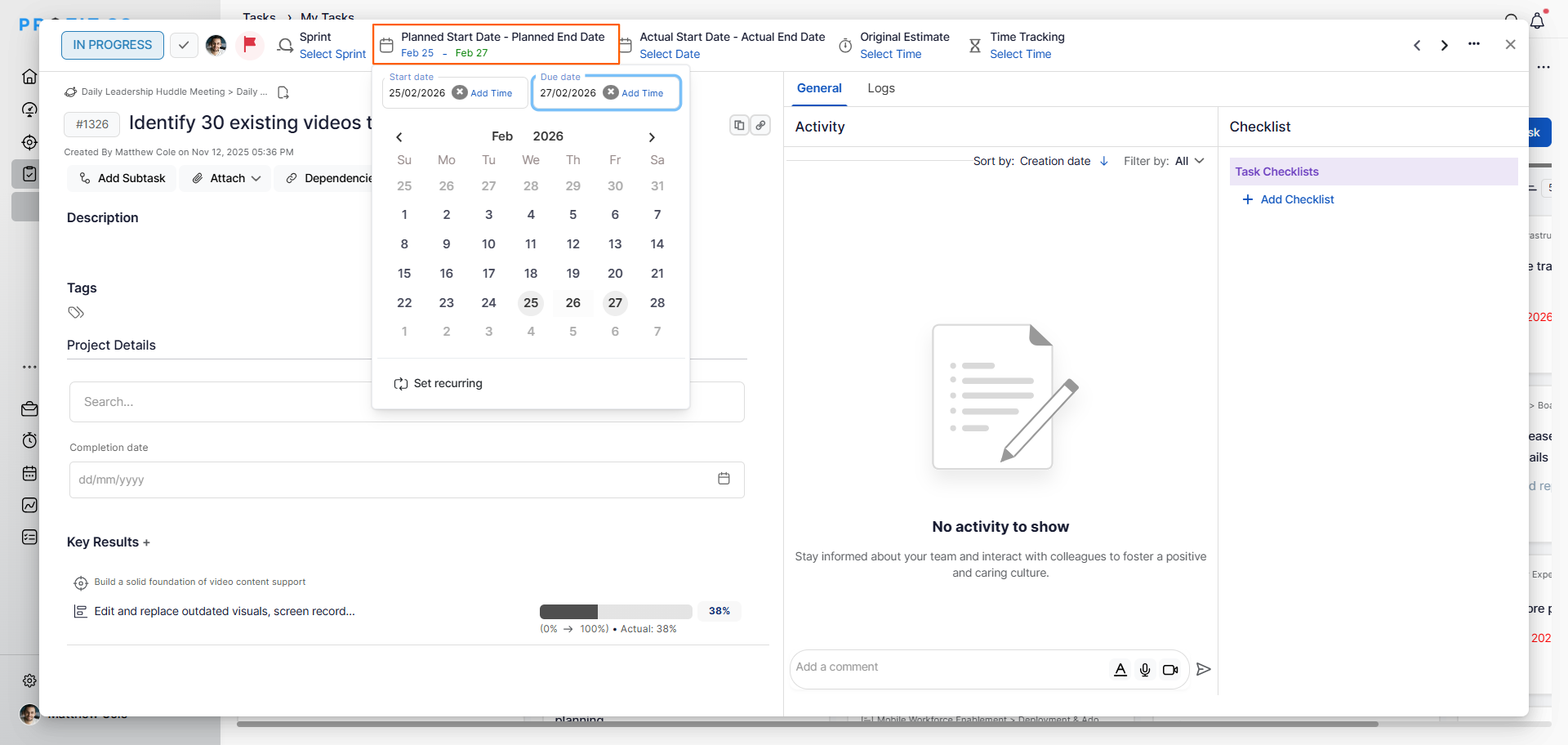The image size is (1568, 745).
Task: Open the IN PROGRESS status selector
Action: (113, 45)
